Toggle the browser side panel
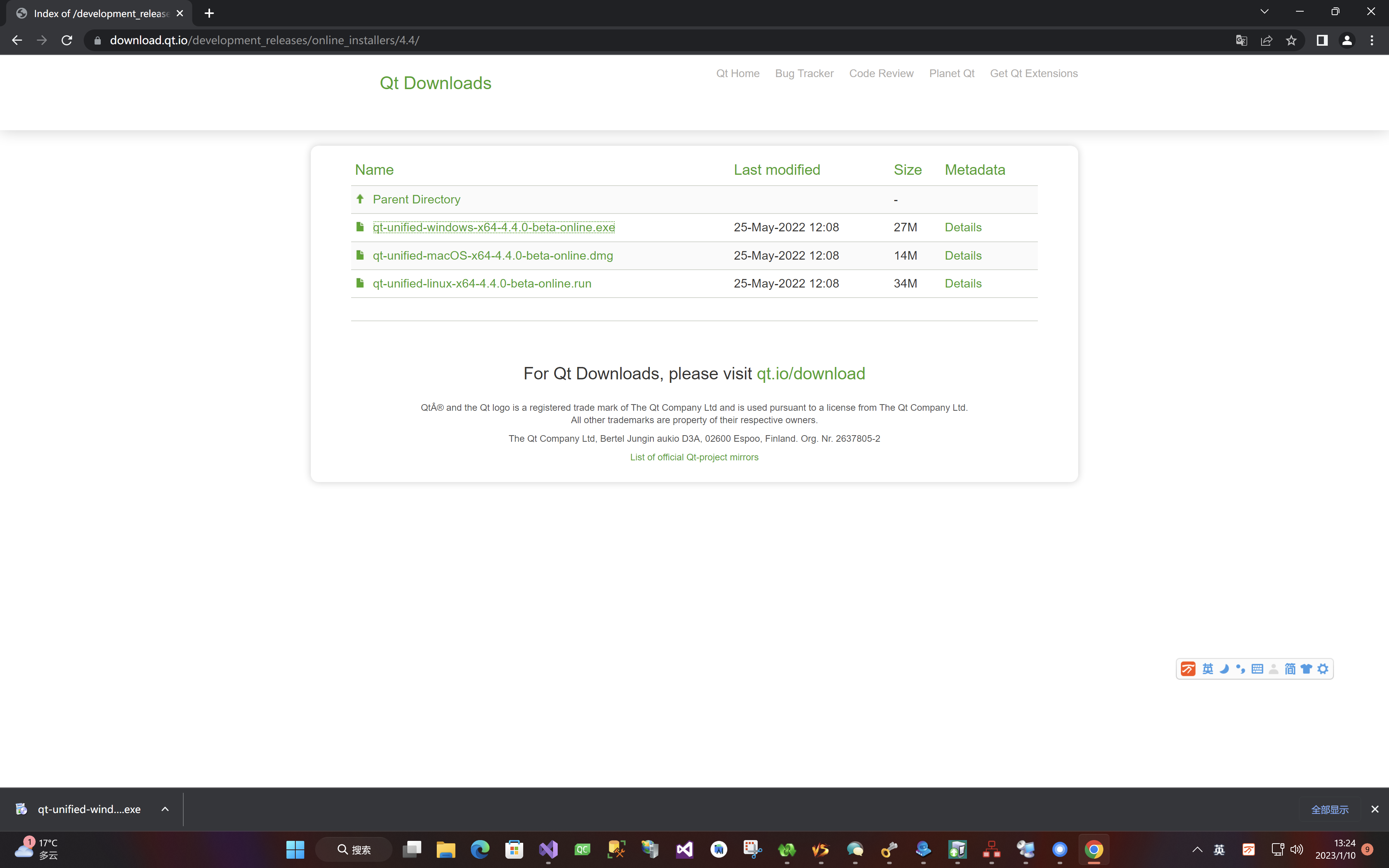Viewport: 1389px width, 868px height. point(1322,40)
